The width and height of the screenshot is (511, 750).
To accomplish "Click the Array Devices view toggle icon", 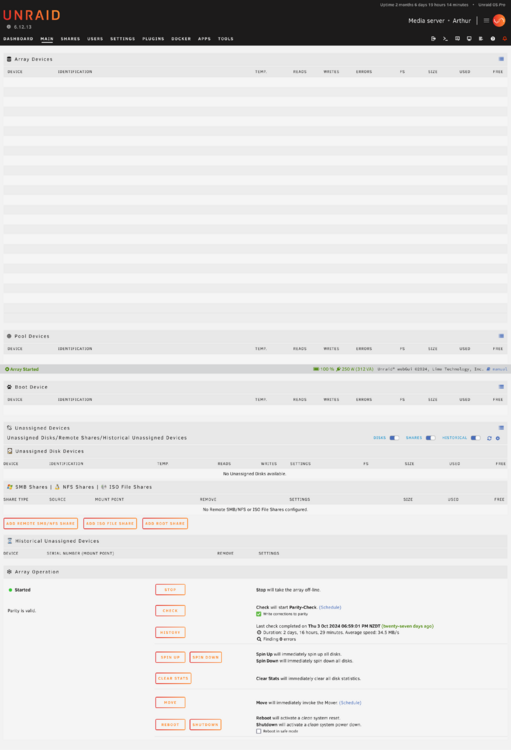I will click(501, 59).
